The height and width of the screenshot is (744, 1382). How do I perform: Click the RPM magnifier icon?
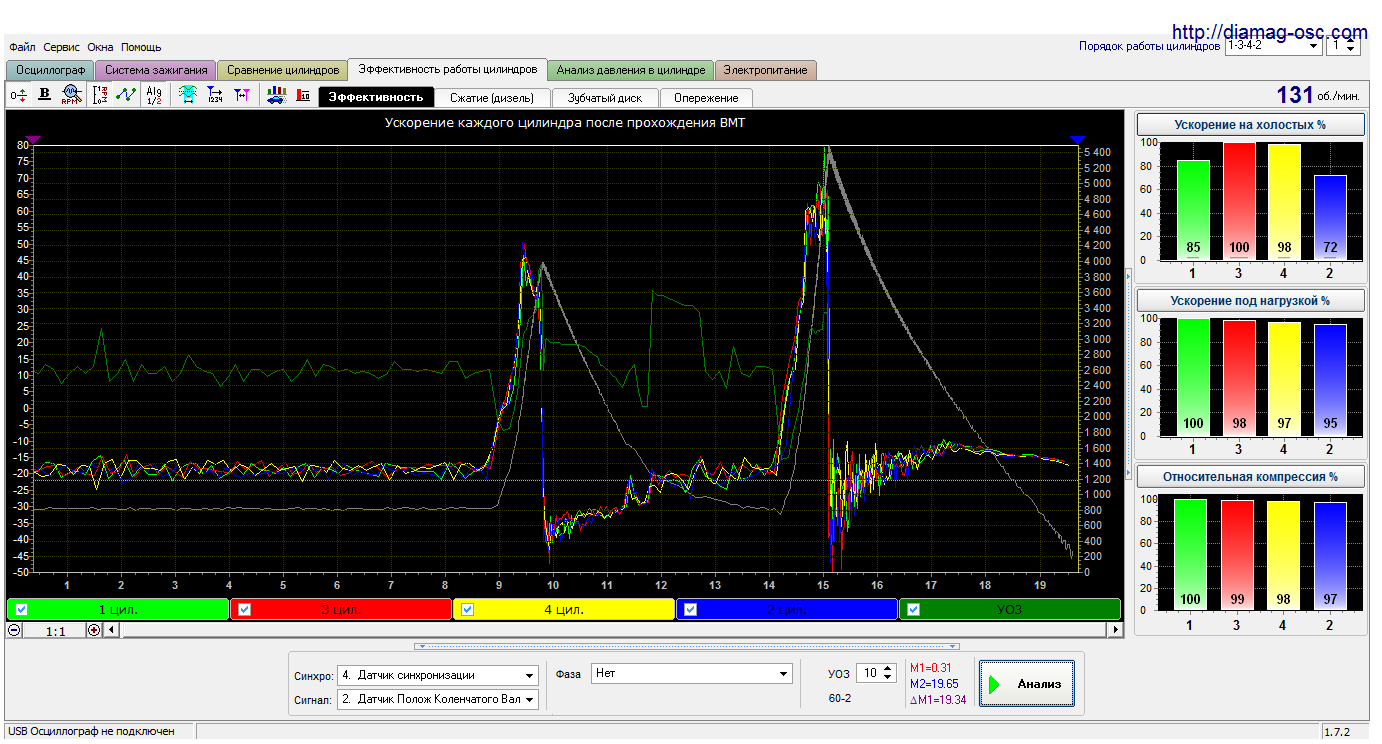pos(70,95)
